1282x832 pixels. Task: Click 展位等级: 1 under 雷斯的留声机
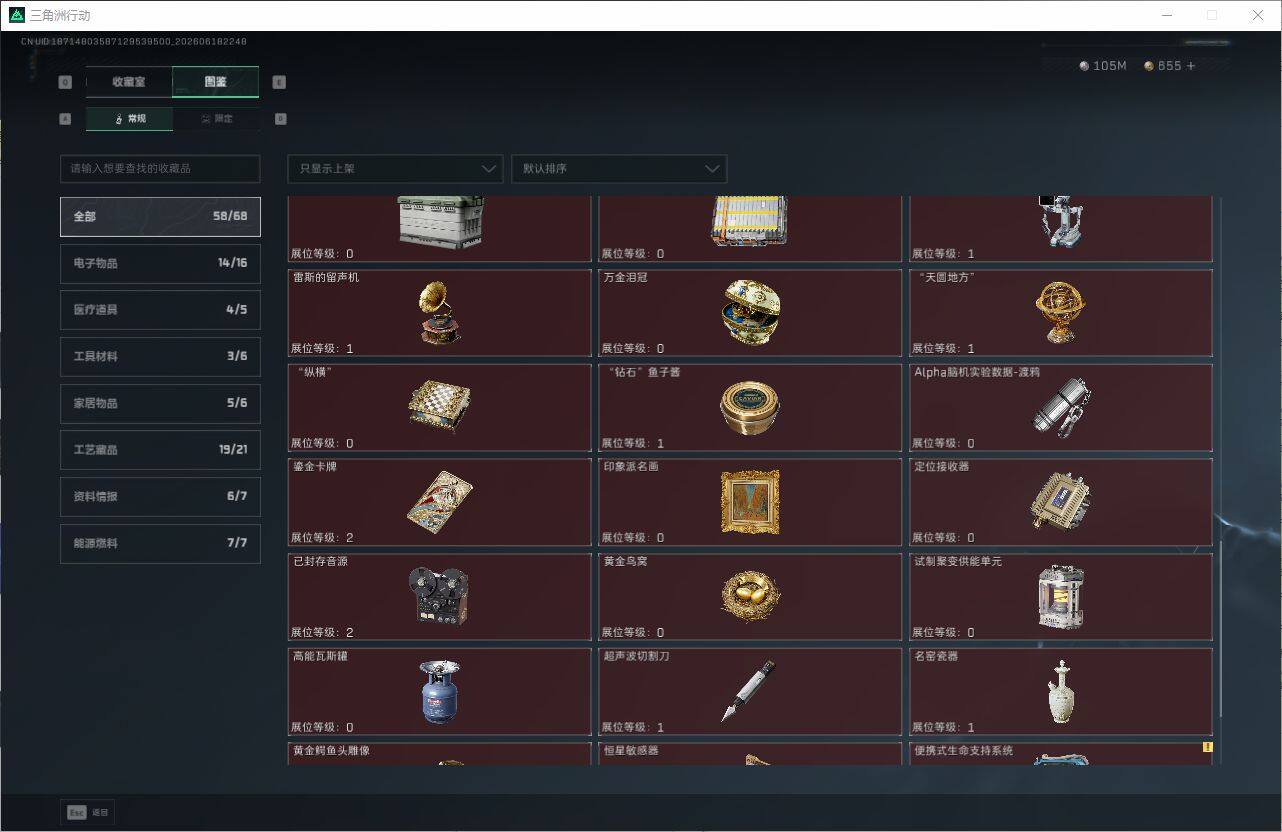pyautogui.click(x=322, y=349)
